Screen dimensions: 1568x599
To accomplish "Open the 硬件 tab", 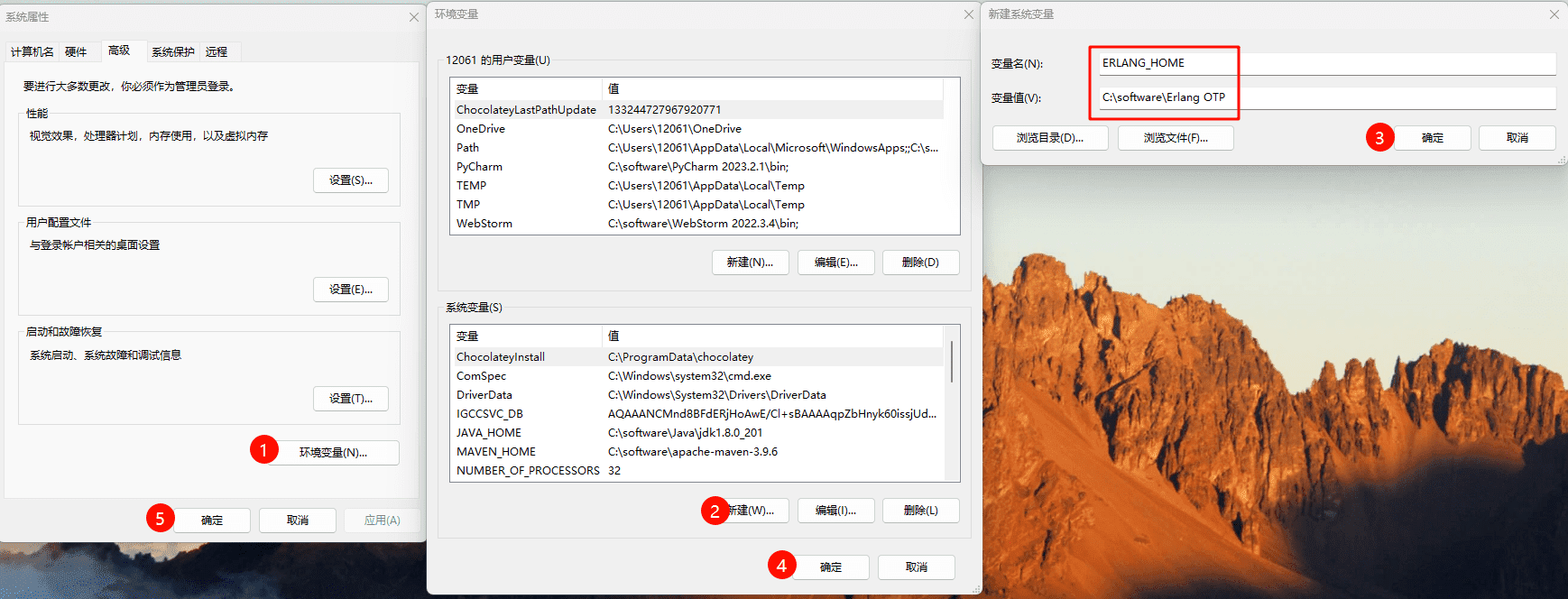I will 76,52.
